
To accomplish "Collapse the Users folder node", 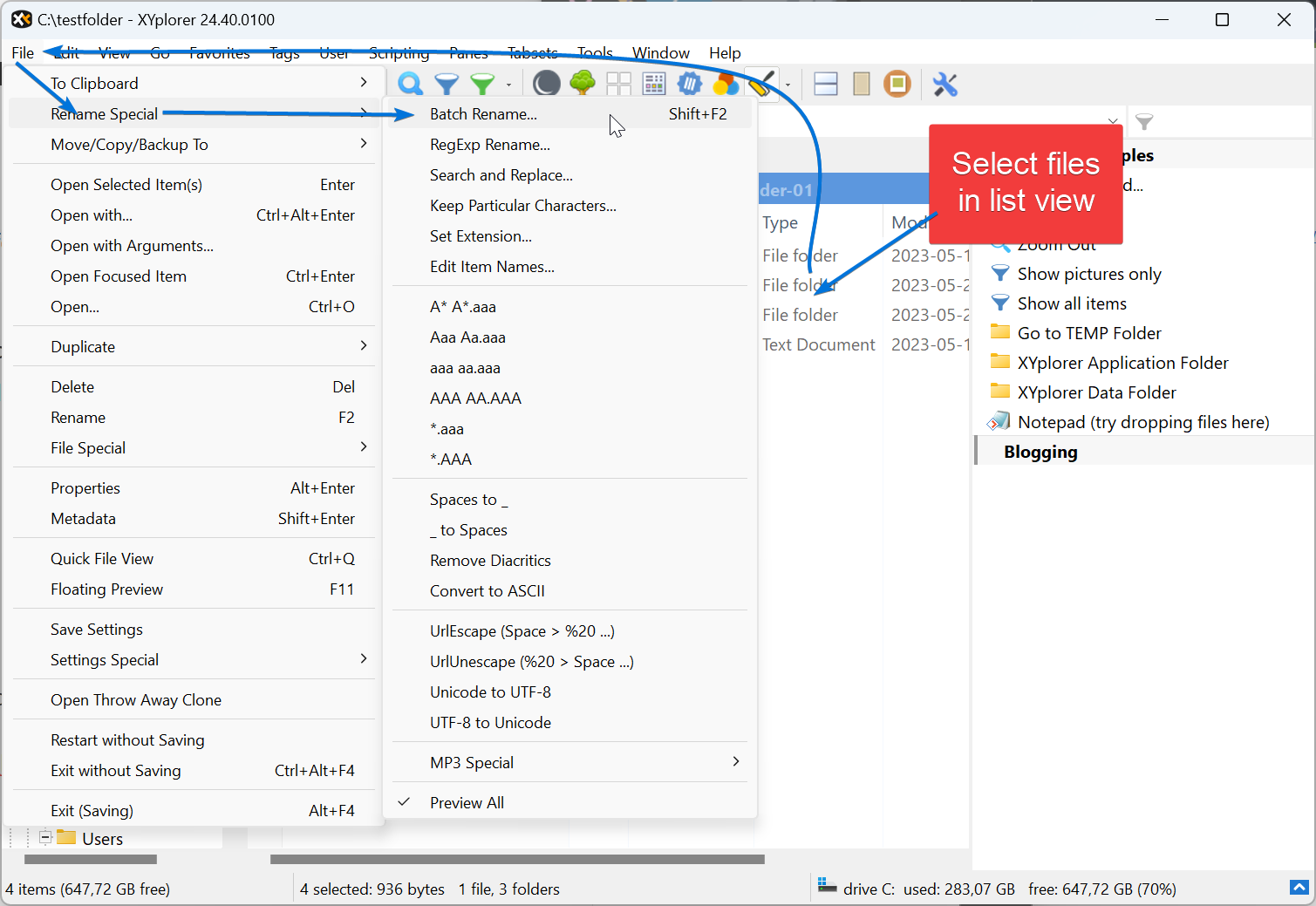I will click(44, 838).
